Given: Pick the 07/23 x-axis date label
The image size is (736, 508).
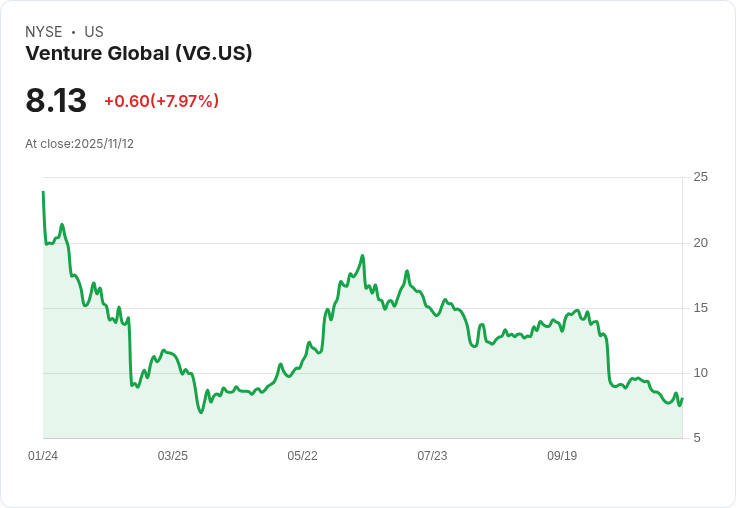Looking at the screenshot, I should 432,456.
